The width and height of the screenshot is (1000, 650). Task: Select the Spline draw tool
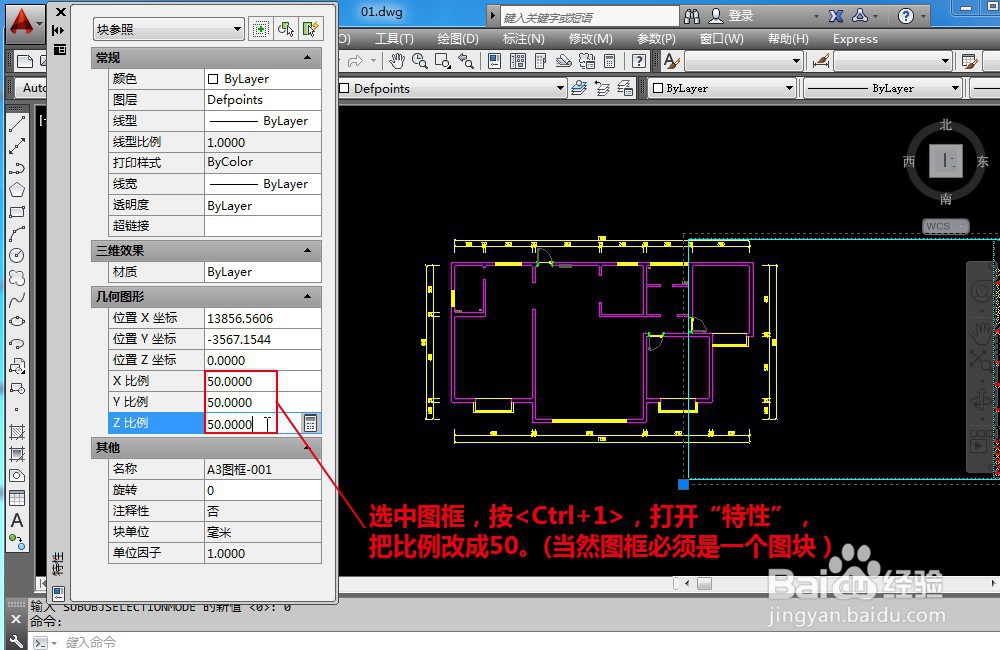(x=17, y=299)
